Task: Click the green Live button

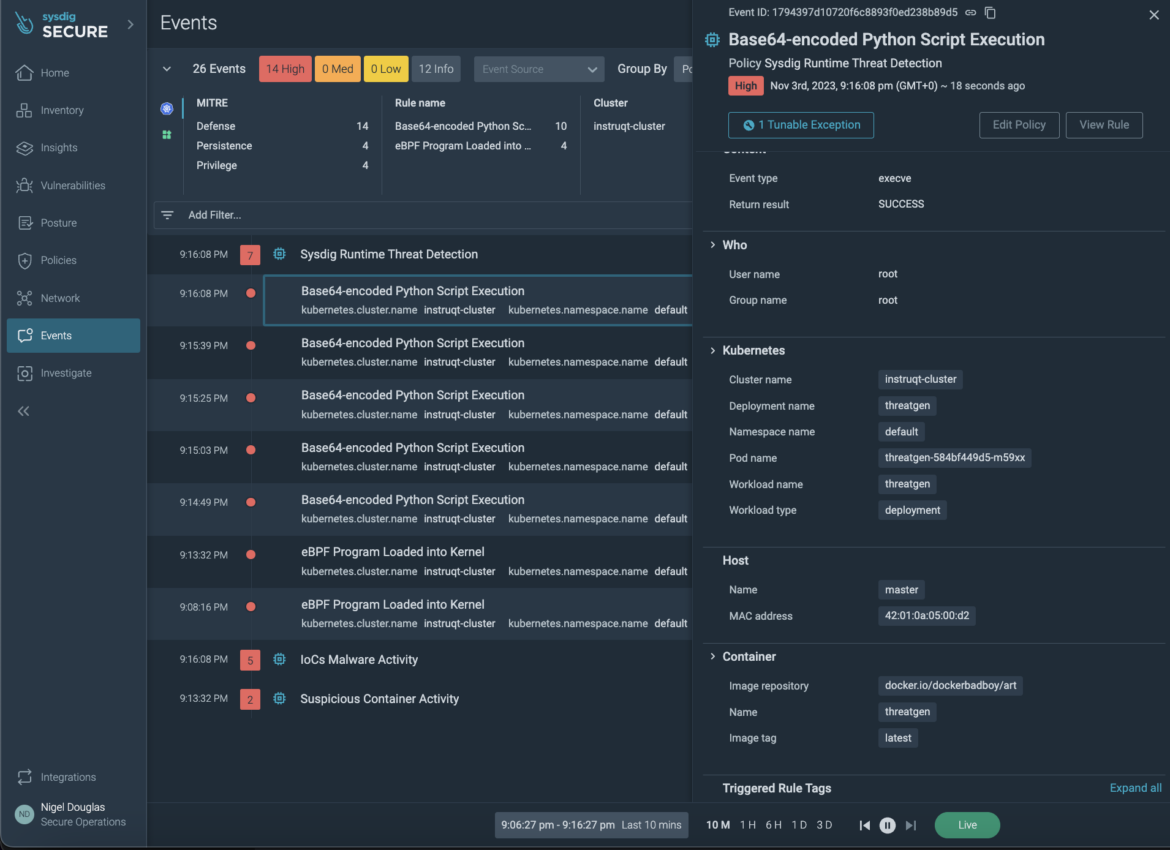Action: [967, 825]
